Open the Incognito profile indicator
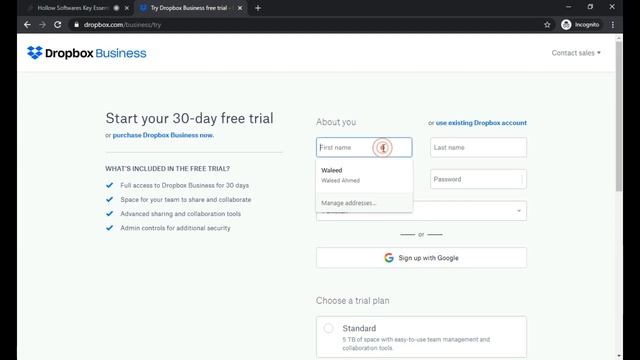The height and width of the screenshot is (360, 640). coord(580,25)
